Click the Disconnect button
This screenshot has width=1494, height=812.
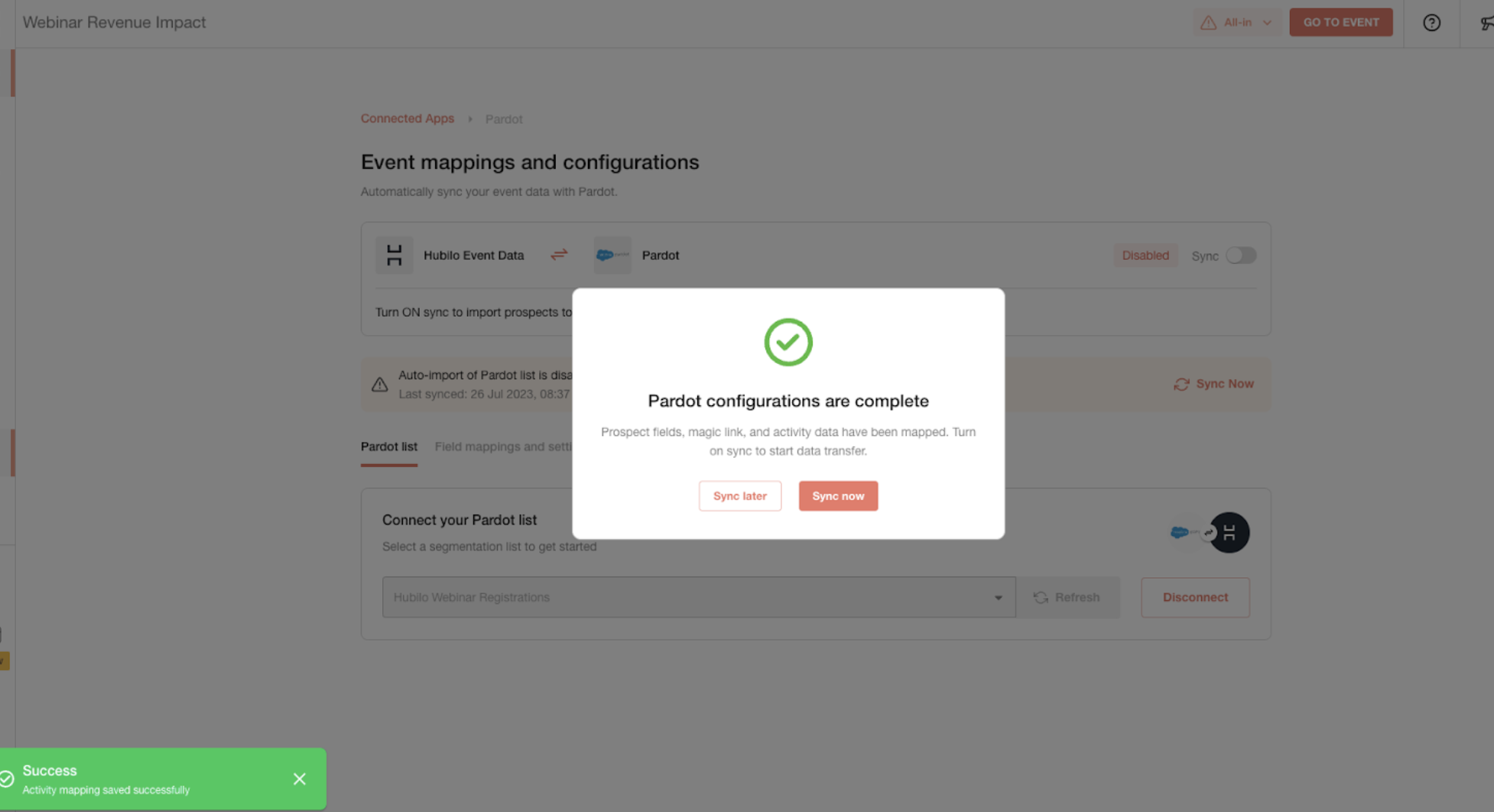tap(1195, 597)
